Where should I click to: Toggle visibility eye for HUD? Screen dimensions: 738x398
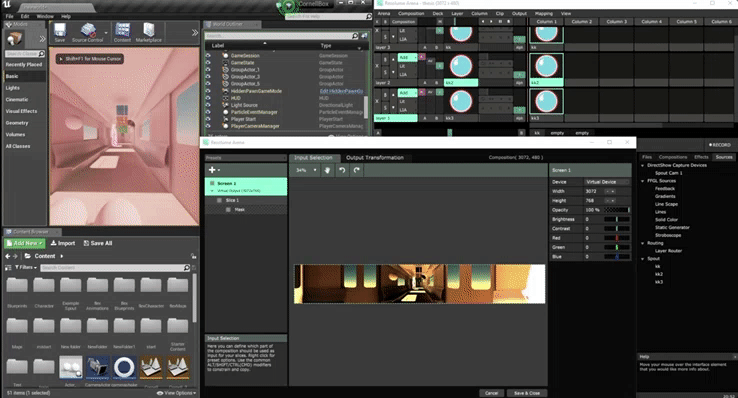[208, 98]
